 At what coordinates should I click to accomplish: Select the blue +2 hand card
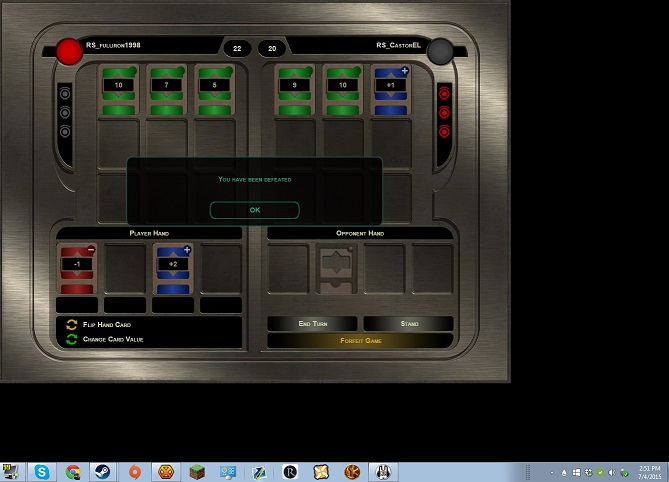(x=173, y=268)
